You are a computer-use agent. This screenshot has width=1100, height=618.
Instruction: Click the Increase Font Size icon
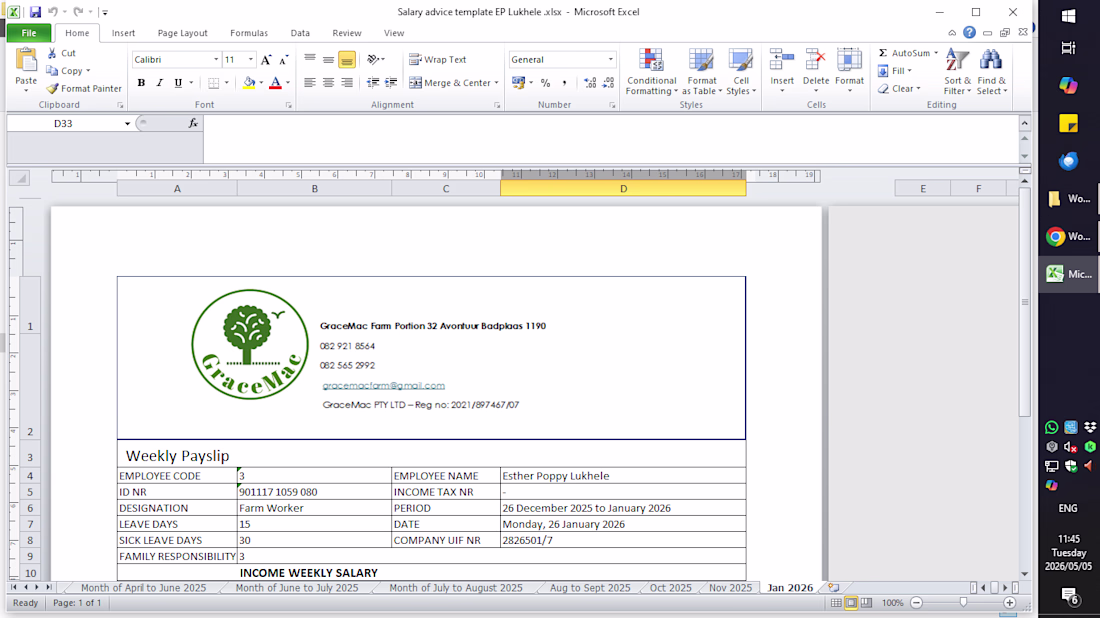point(266,60)
